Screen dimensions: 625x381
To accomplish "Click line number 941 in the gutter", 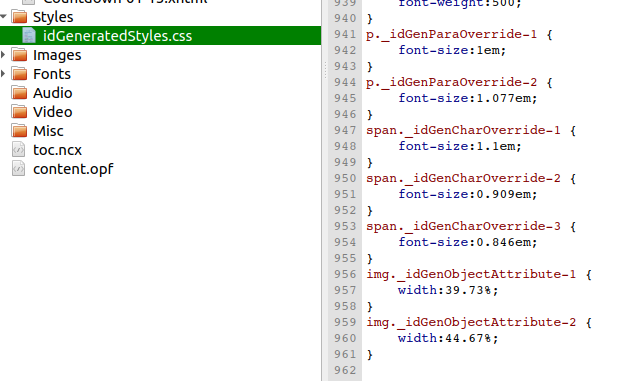I will tap(345, 34).
